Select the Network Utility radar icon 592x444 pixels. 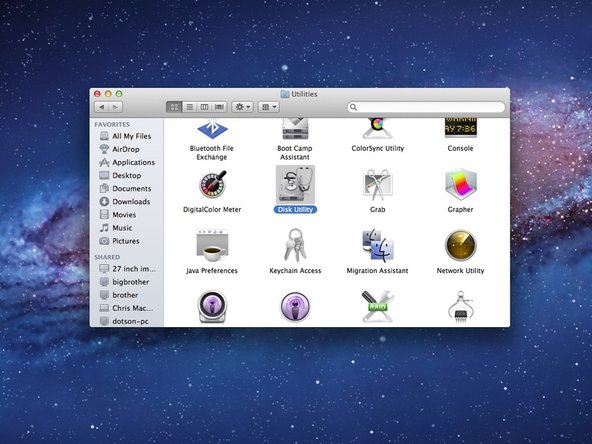[x=460, y=245]
